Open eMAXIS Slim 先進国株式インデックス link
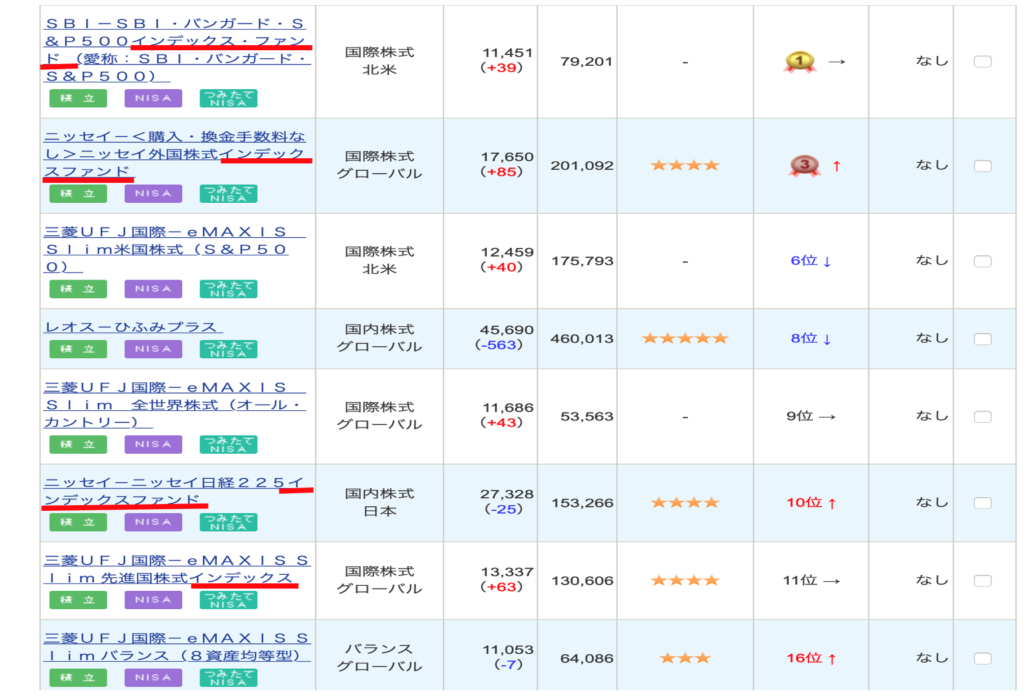This screenshot has height=696, width=1024. click(x=176, y=569)
